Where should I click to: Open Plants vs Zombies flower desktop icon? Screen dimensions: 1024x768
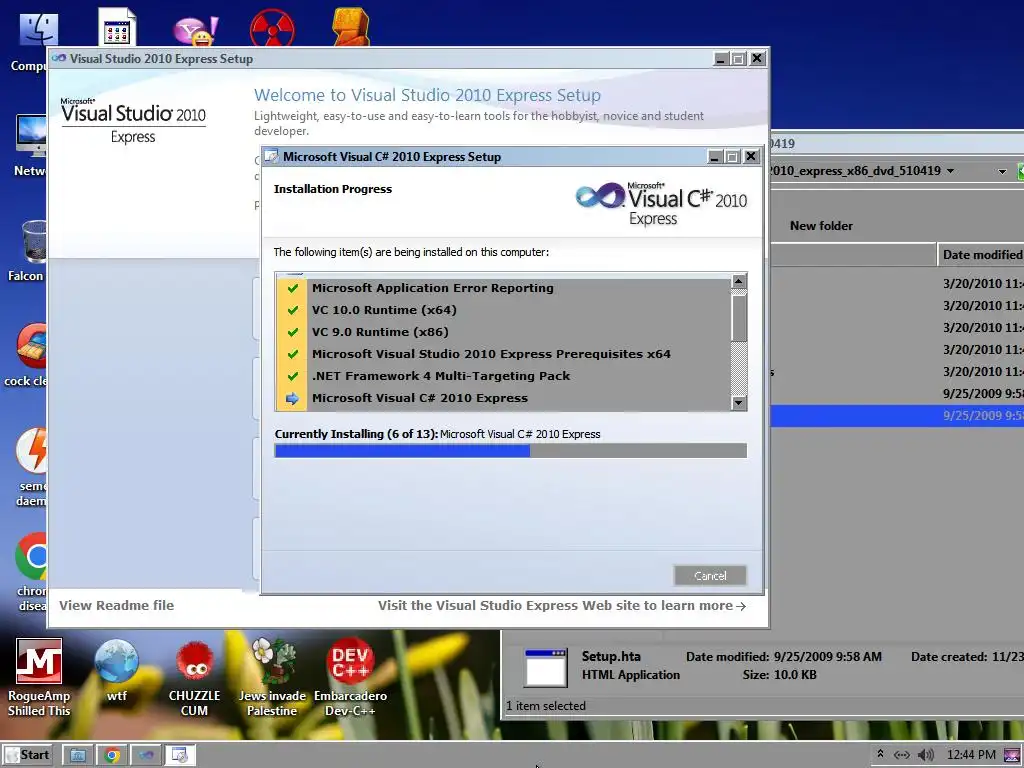pos(272,677)
